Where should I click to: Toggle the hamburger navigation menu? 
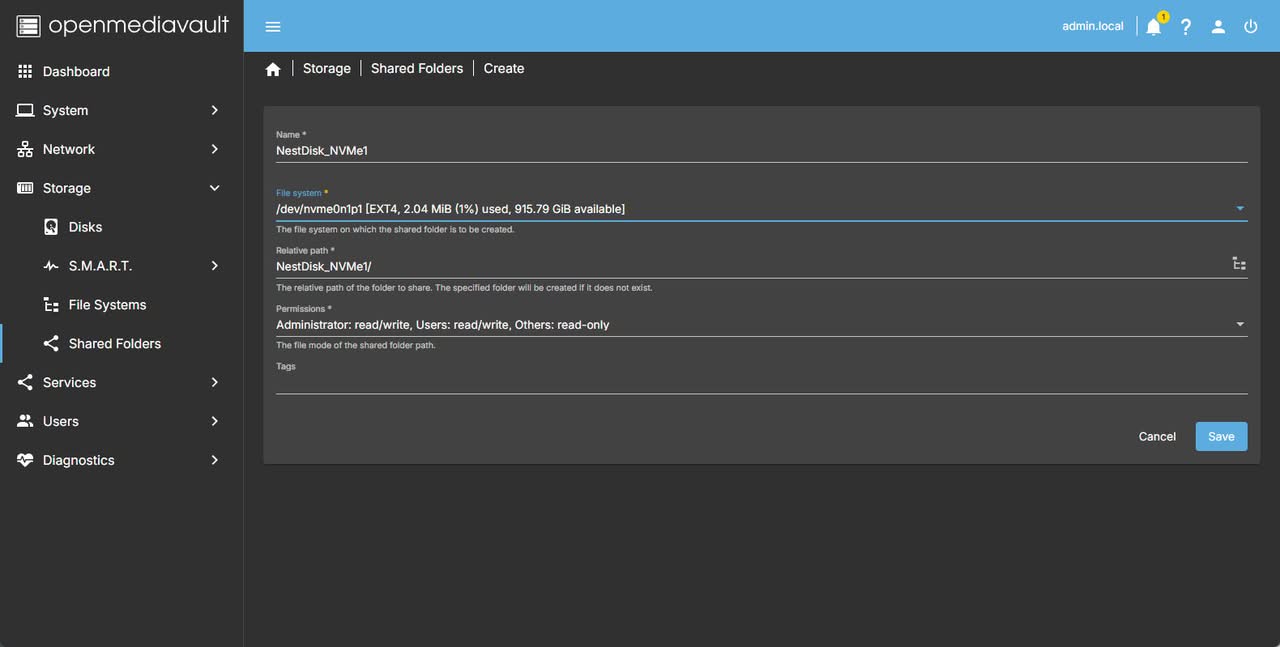click(x=273, y=27)
